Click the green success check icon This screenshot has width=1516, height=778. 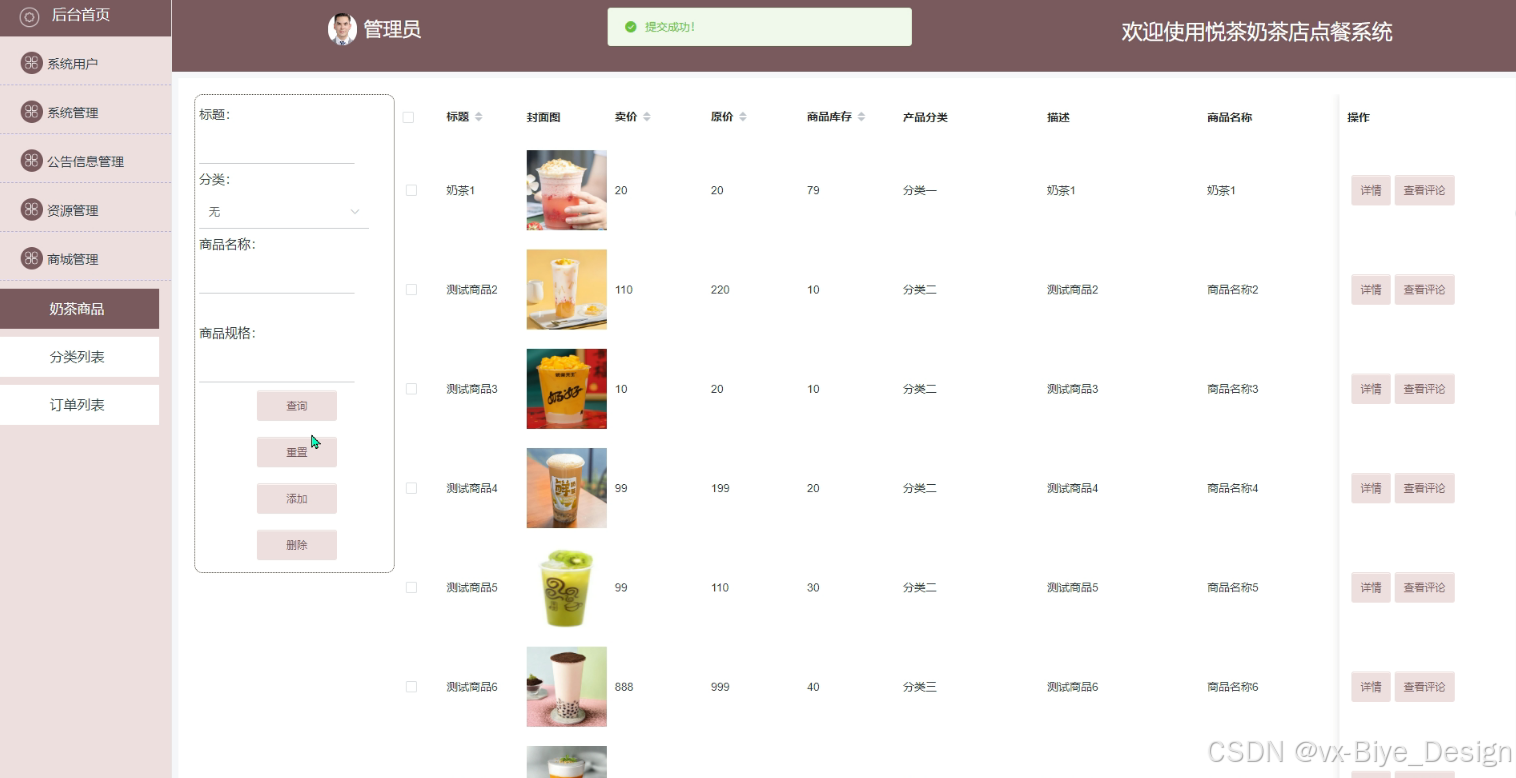[630, 27]
